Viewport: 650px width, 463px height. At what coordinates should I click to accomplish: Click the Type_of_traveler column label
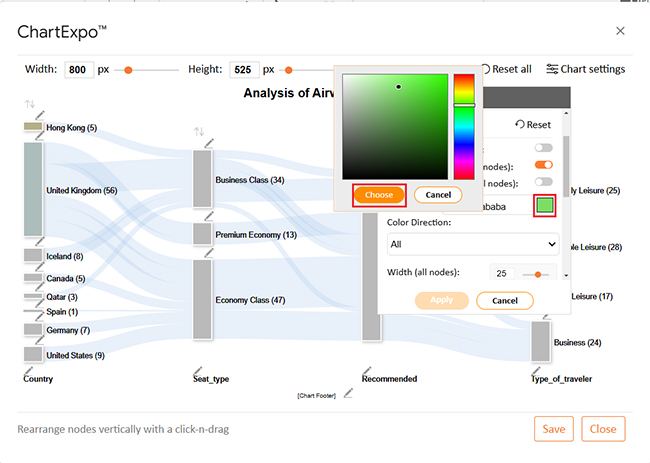click(x=561, y=379)
